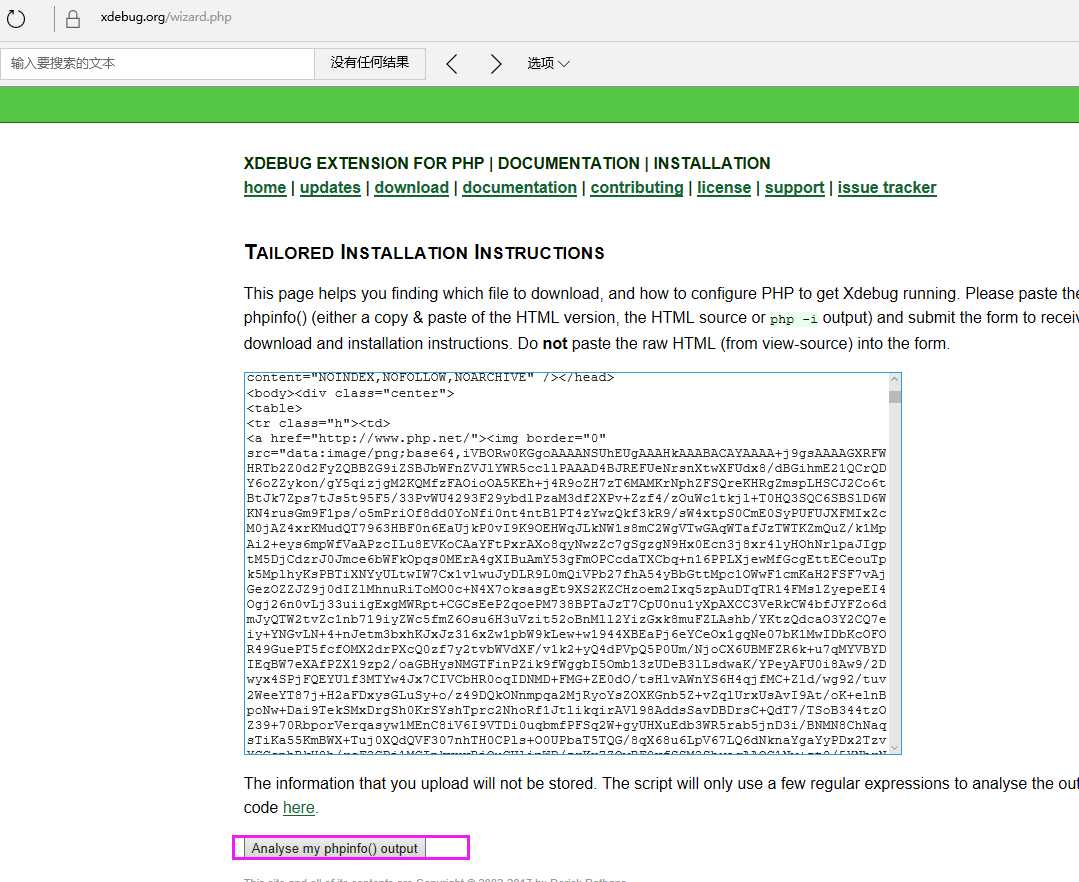
Task: Open the 选项 options dropdown
Action: point(548,63)
